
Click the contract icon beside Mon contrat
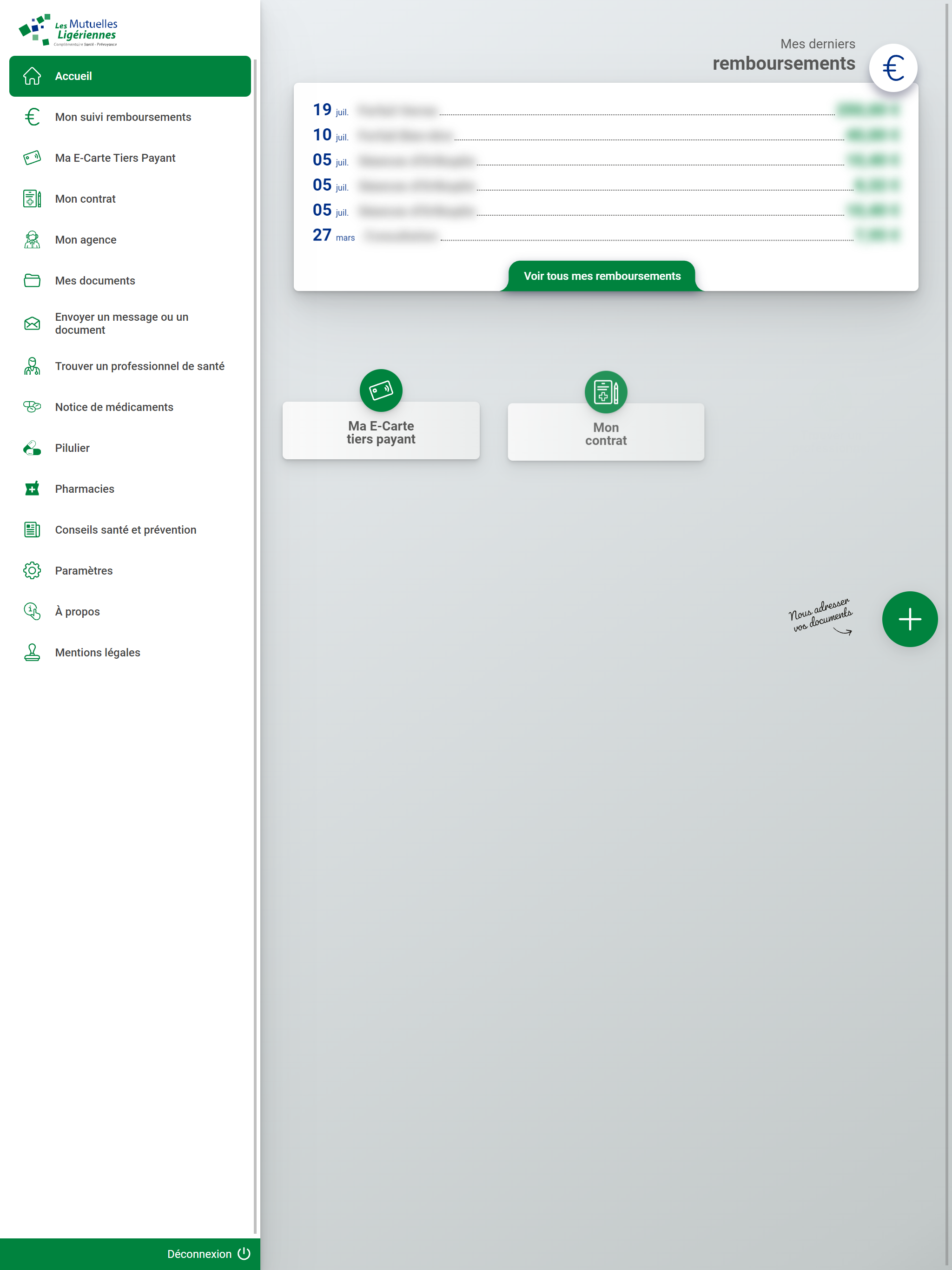tap(32, 198)
